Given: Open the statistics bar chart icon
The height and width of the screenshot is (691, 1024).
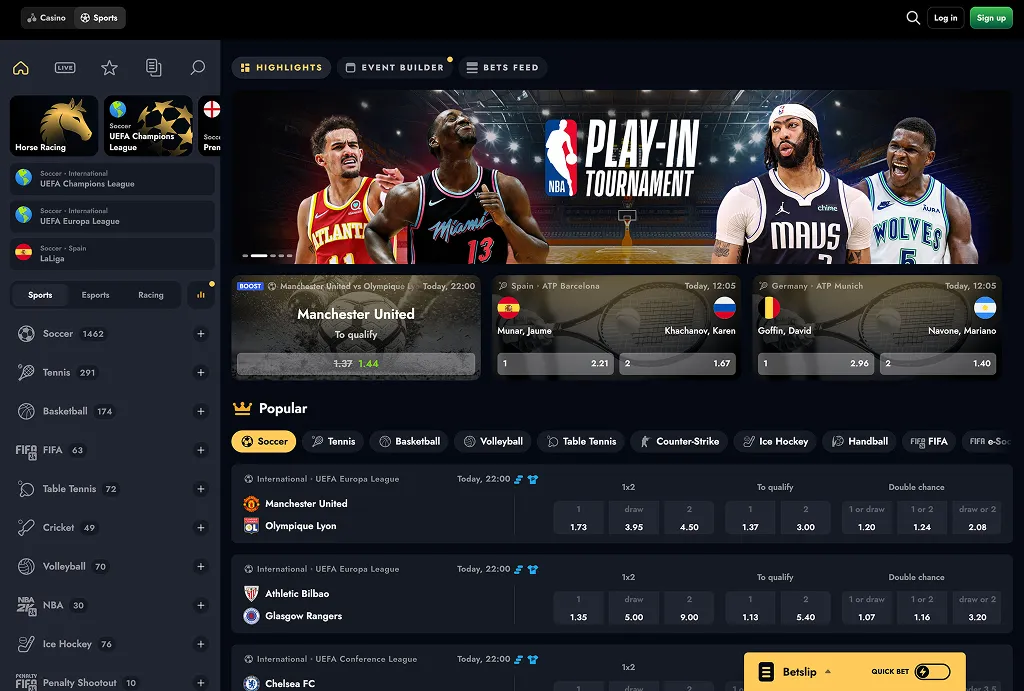Looking at the screenshot, I should pyautogui.click(x=201, y=295).
